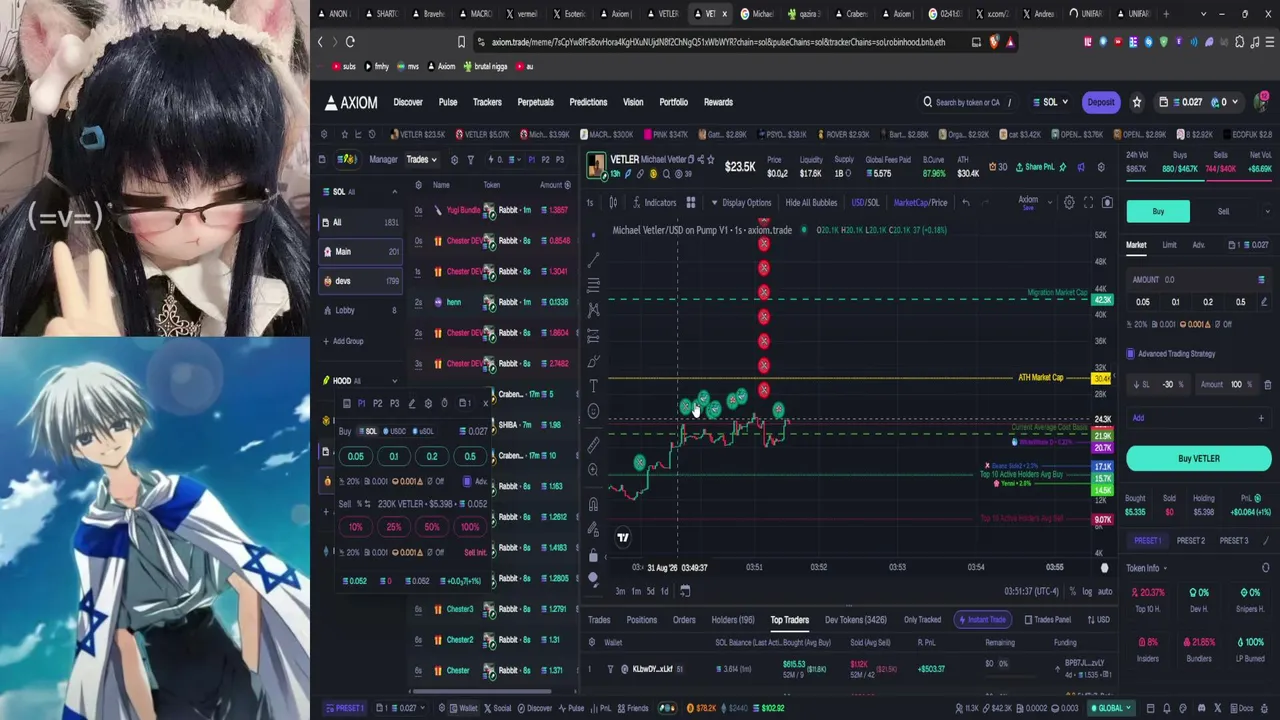Open the Pulse page
The width and height of the screenshot is (1280, 720).
click(448, 102)
